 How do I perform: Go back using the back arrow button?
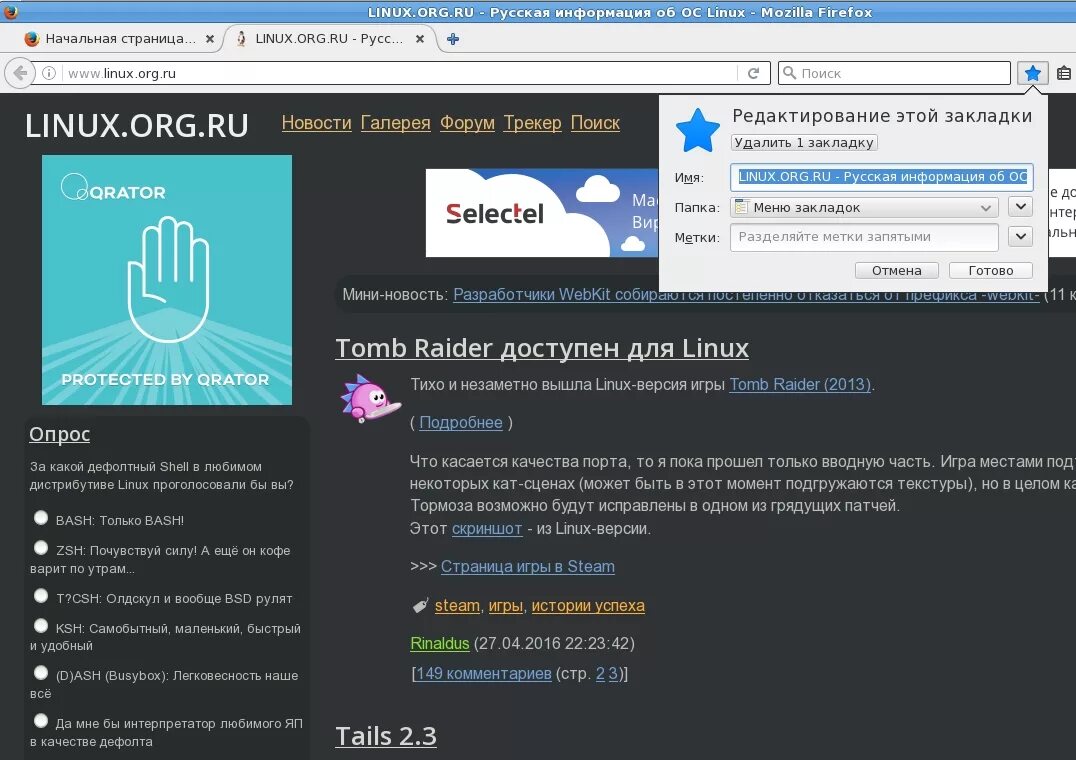coord(20,73)
